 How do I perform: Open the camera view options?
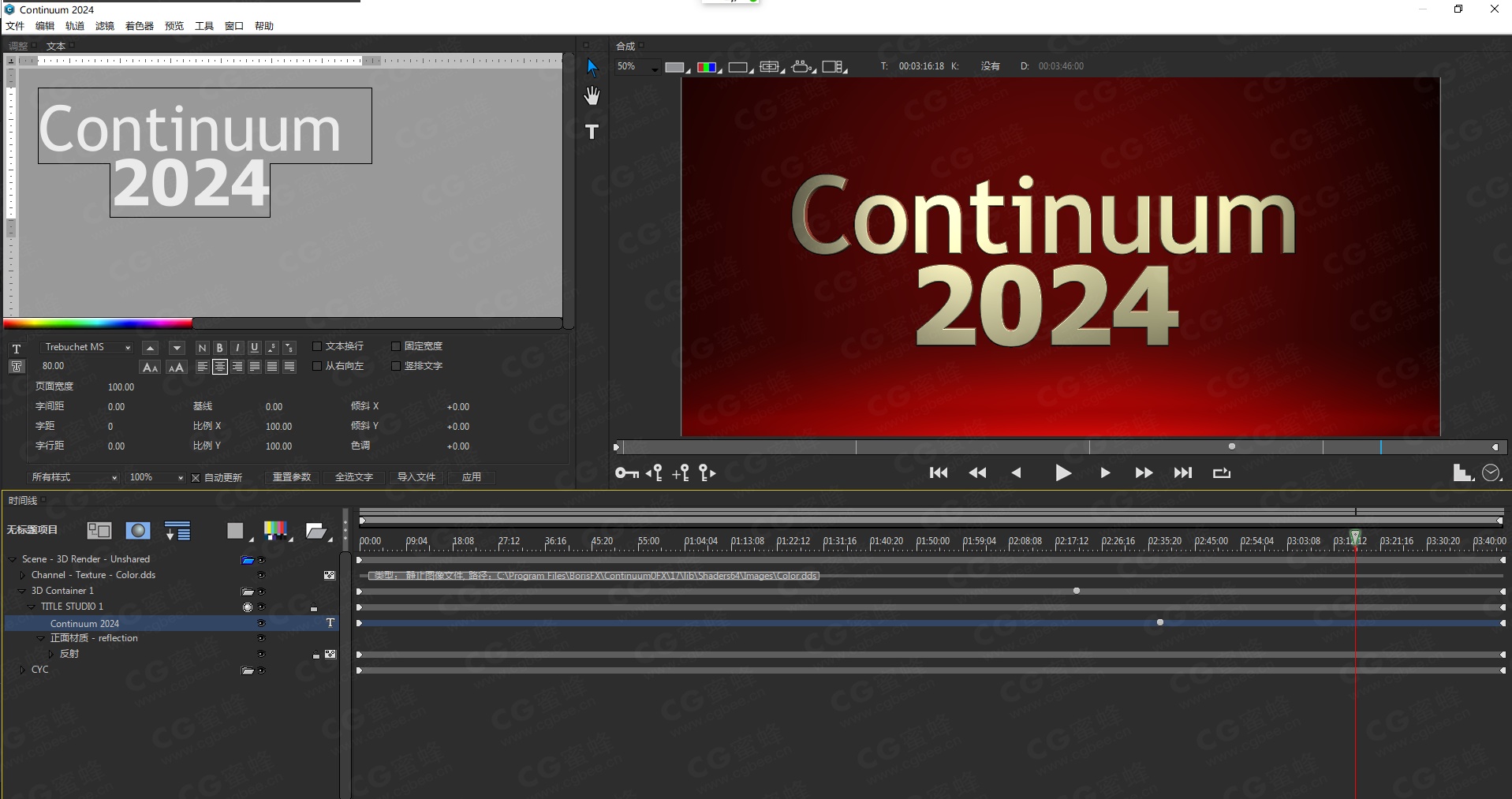(803, 67)
